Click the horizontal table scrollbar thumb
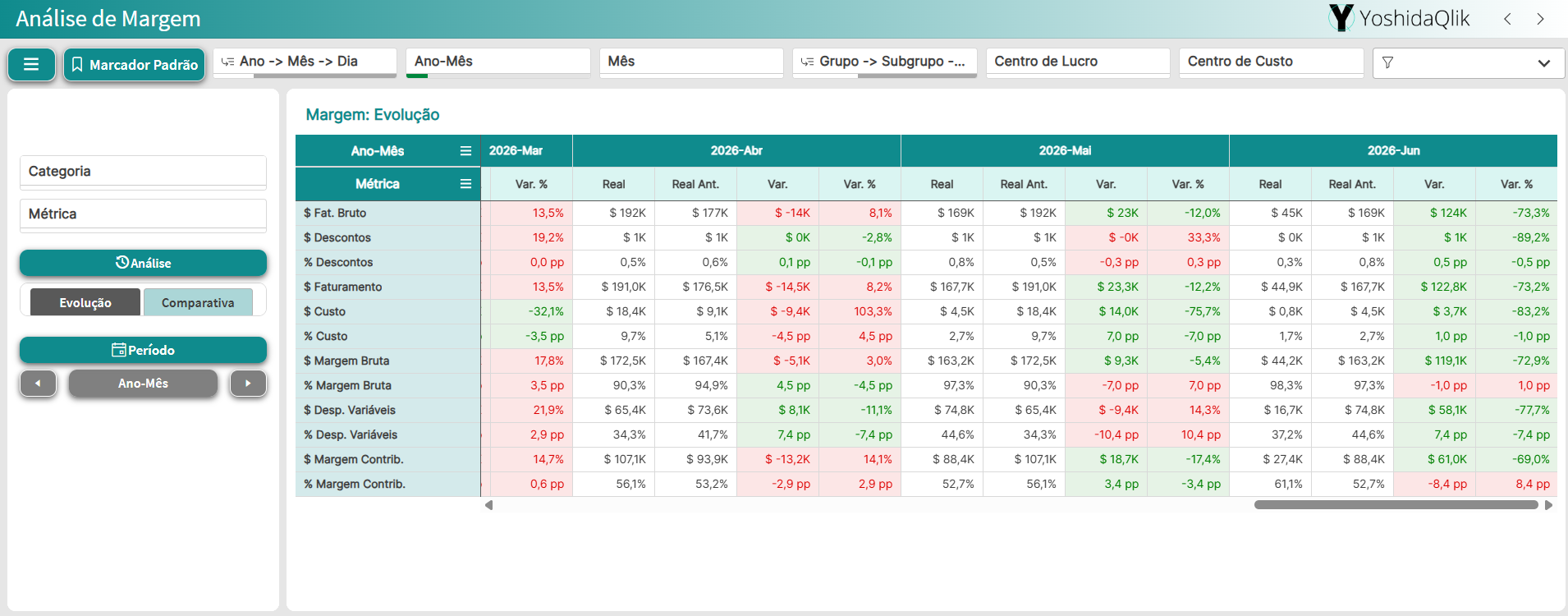 pos(1396,505)
